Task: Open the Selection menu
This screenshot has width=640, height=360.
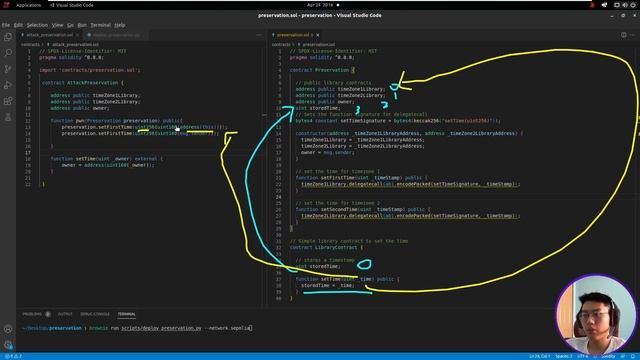Action: click(37, 25)
